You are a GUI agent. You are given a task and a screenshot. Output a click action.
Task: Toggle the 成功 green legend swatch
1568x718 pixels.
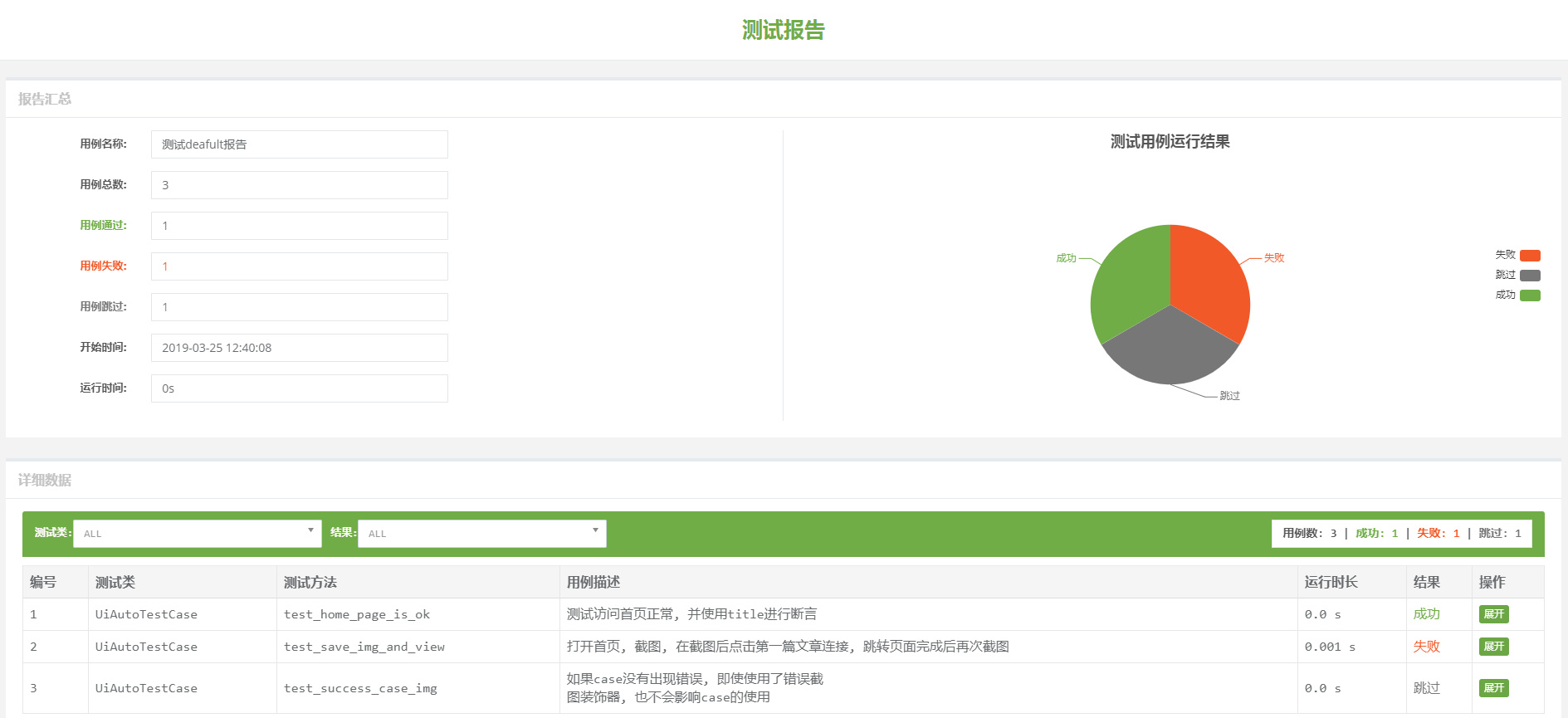point(1530,296)
